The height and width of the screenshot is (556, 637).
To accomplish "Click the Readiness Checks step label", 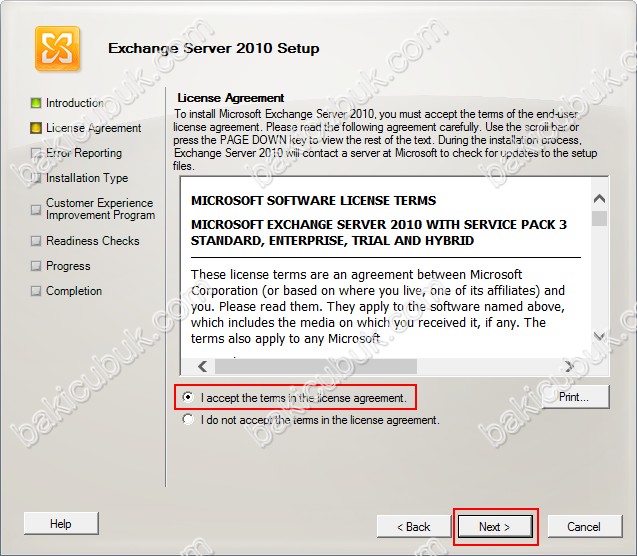I will point(93,241).
